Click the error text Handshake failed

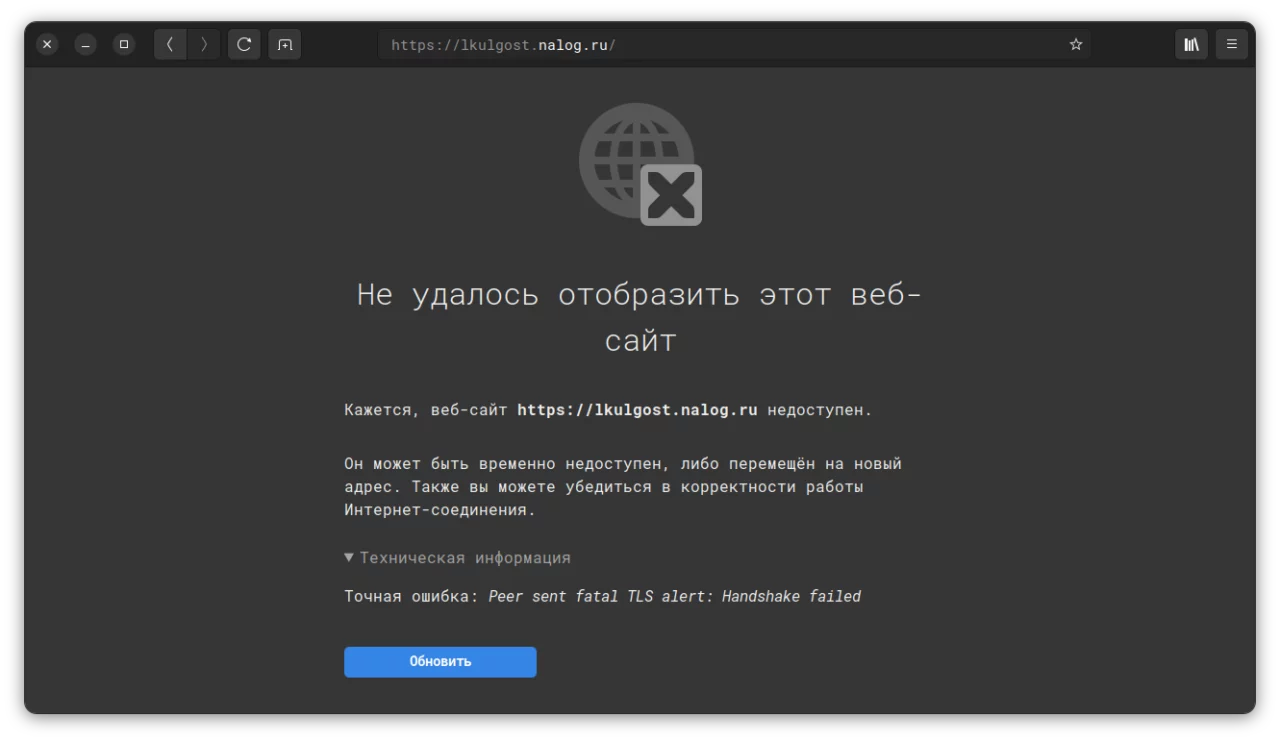coord(791,596)
